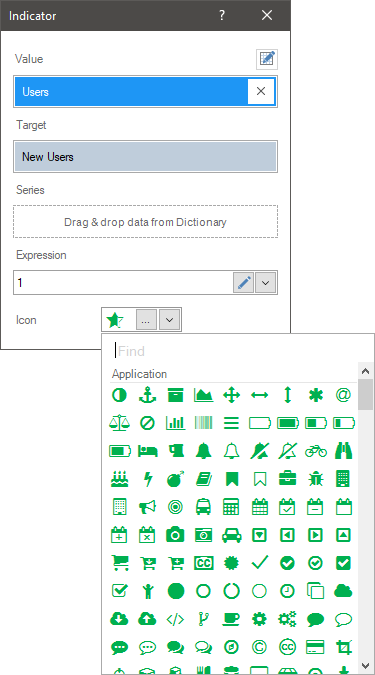Select the bomb icon
The height and width of the screenshot is (675, 375).
176,479
